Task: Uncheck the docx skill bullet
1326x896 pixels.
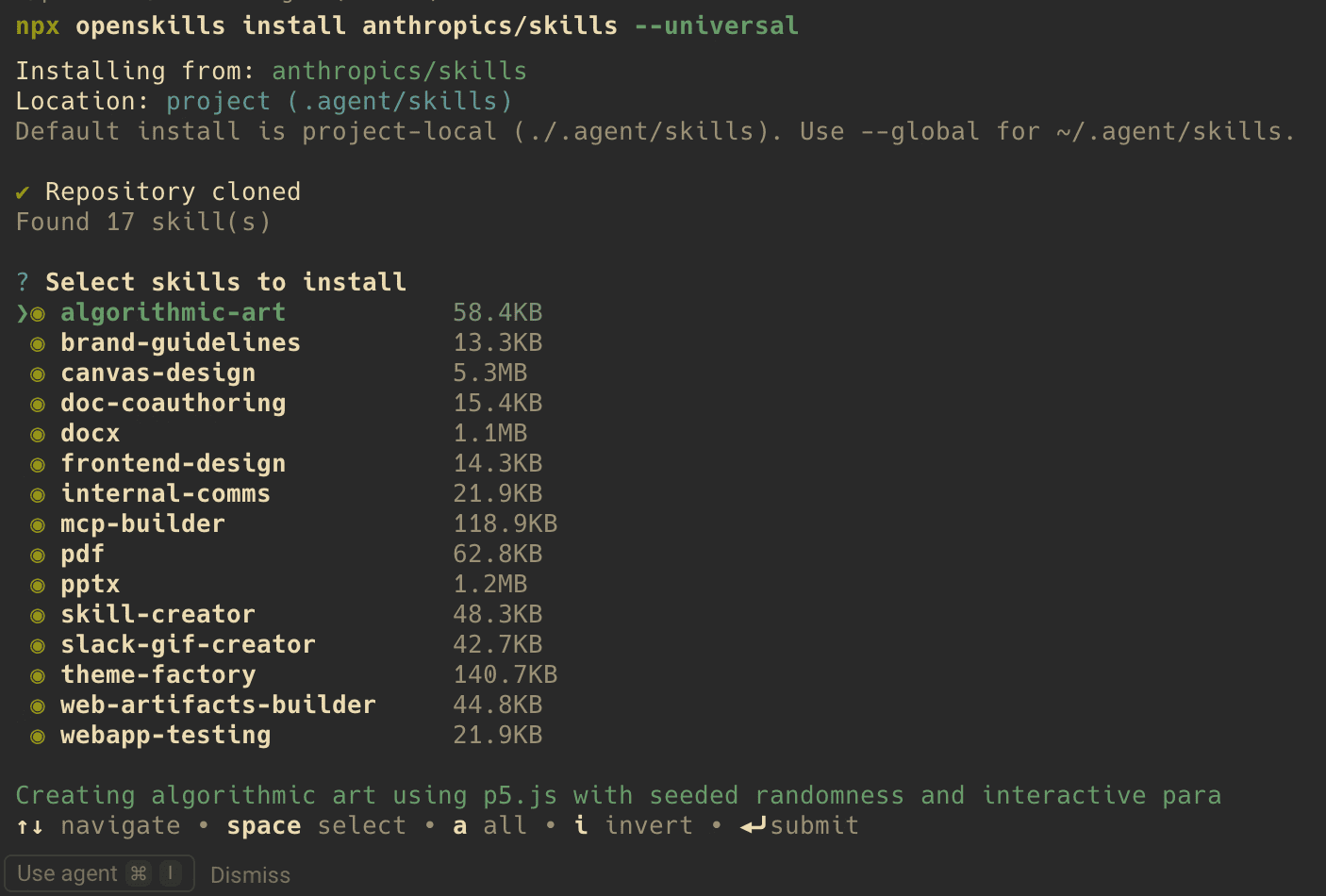Action: [38, 434]
